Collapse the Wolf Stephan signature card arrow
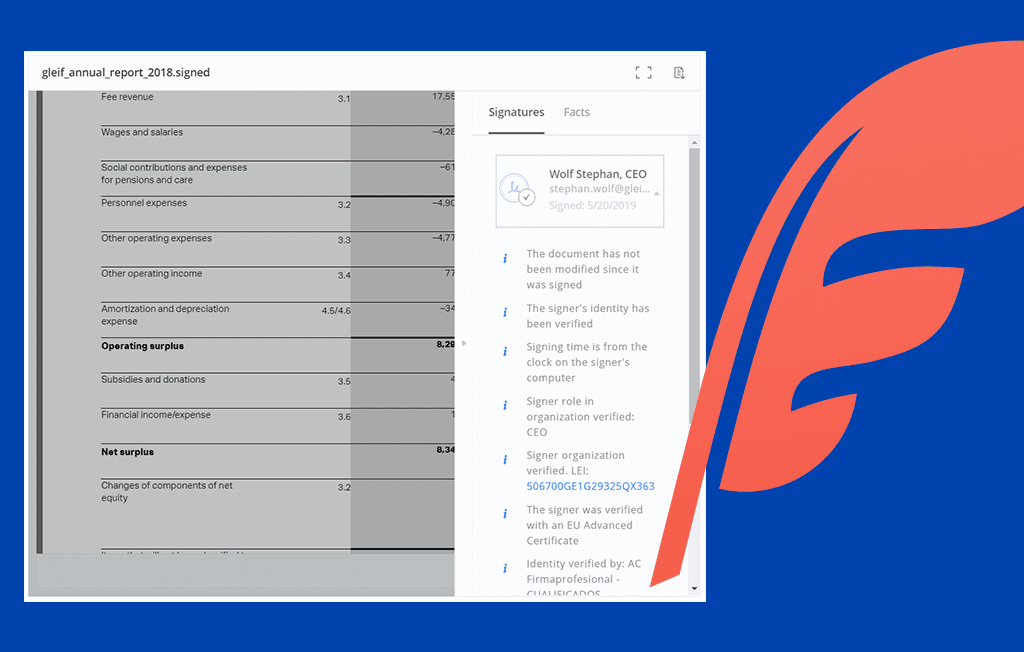Image resolution: width=1024 pixels, height=652 pixels. coord(656,193)
